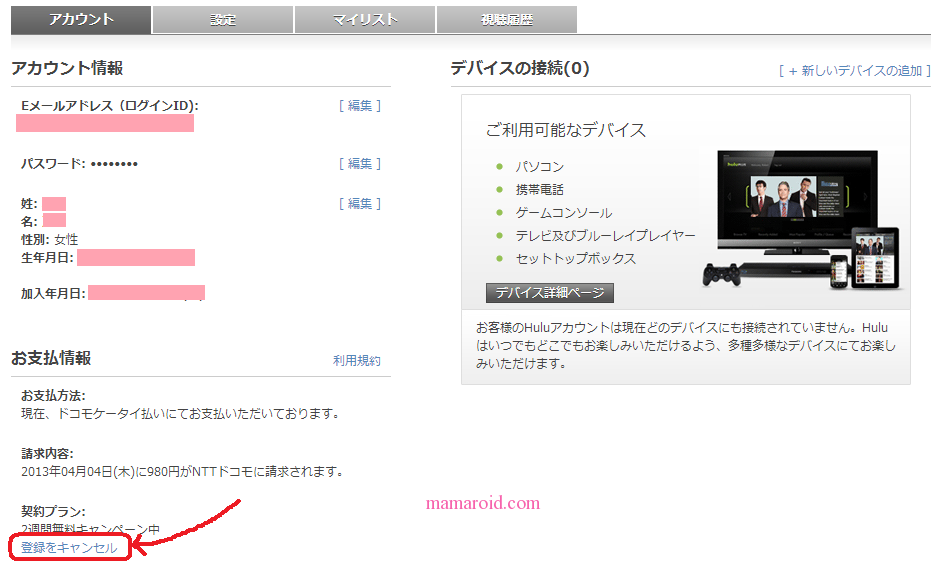Switch to the 設定 tab
This screenshot has height=563, width=938.
point(223,20)
